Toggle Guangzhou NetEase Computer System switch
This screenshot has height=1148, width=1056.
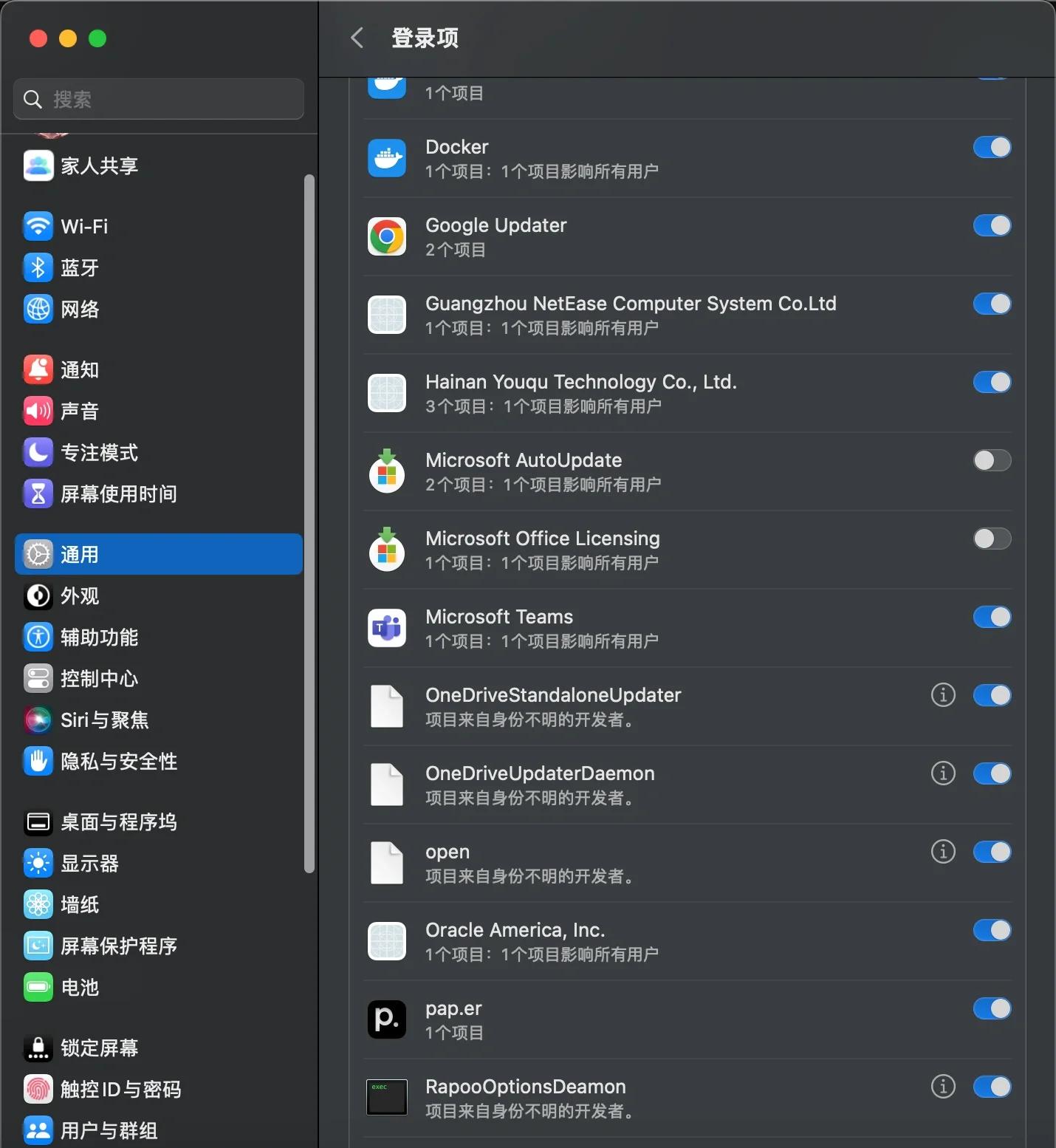pyautogui.click(x=992, y=304)
